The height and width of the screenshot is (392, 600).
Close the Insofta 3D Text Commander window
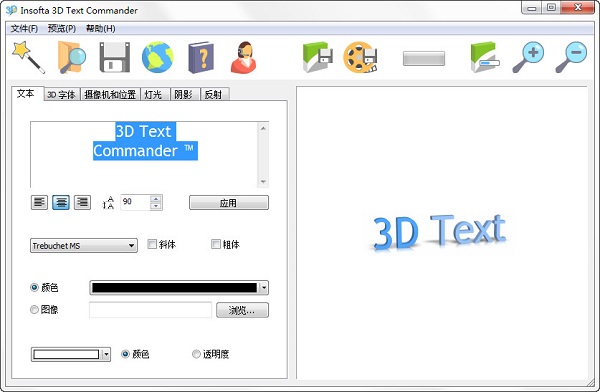(578, 8)
